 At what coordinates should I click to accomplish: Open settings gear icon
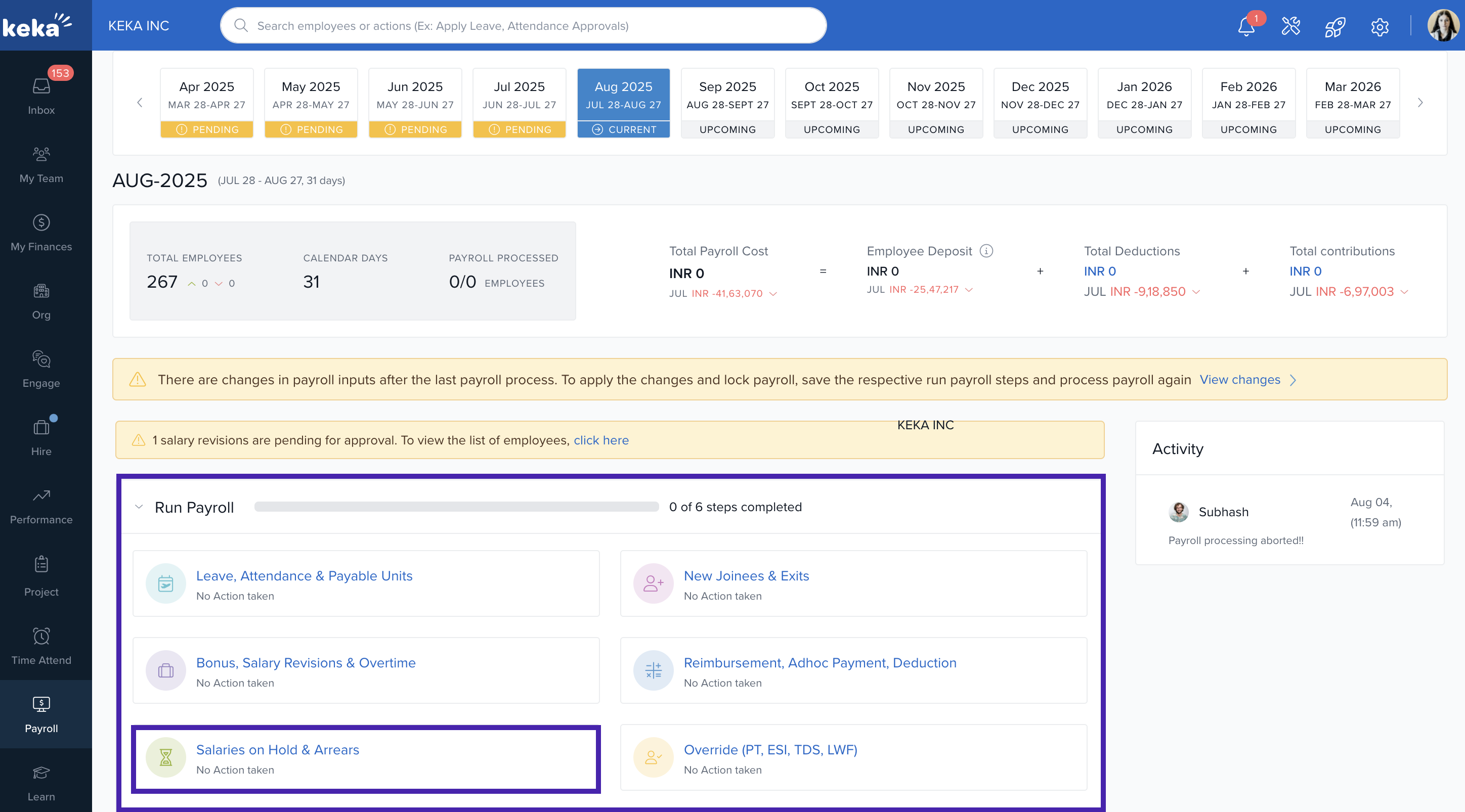[1379, 26]
